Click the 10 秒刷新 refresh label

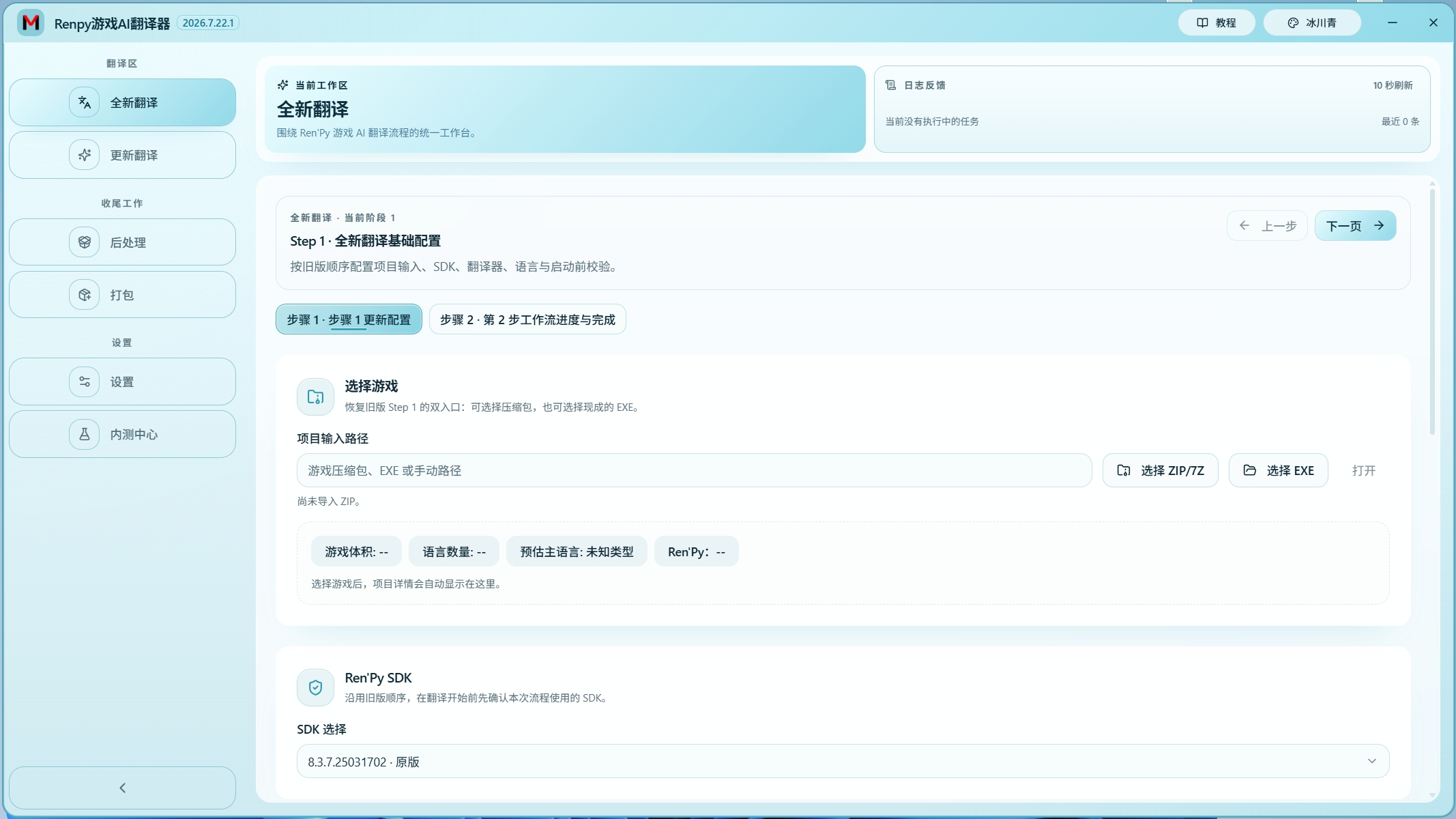pyautogui.click(x=1393, y=85)
